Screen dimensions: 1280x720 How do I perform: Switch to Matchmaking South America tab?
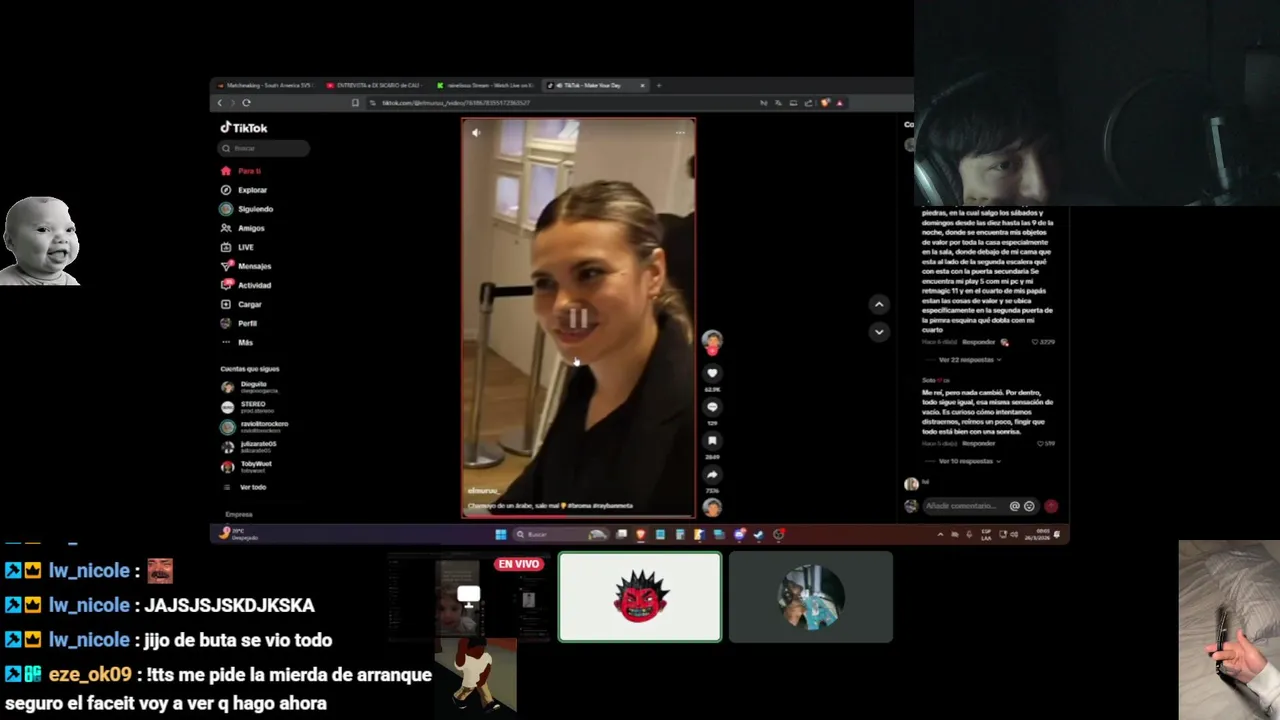coord(265,85)
